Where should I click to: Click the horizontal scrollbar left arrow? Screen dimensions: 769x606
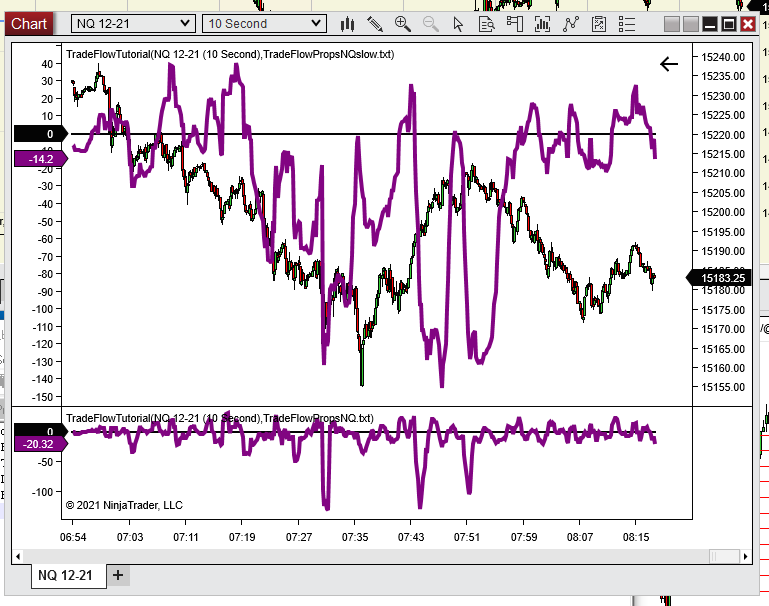[x=18, y=556]
